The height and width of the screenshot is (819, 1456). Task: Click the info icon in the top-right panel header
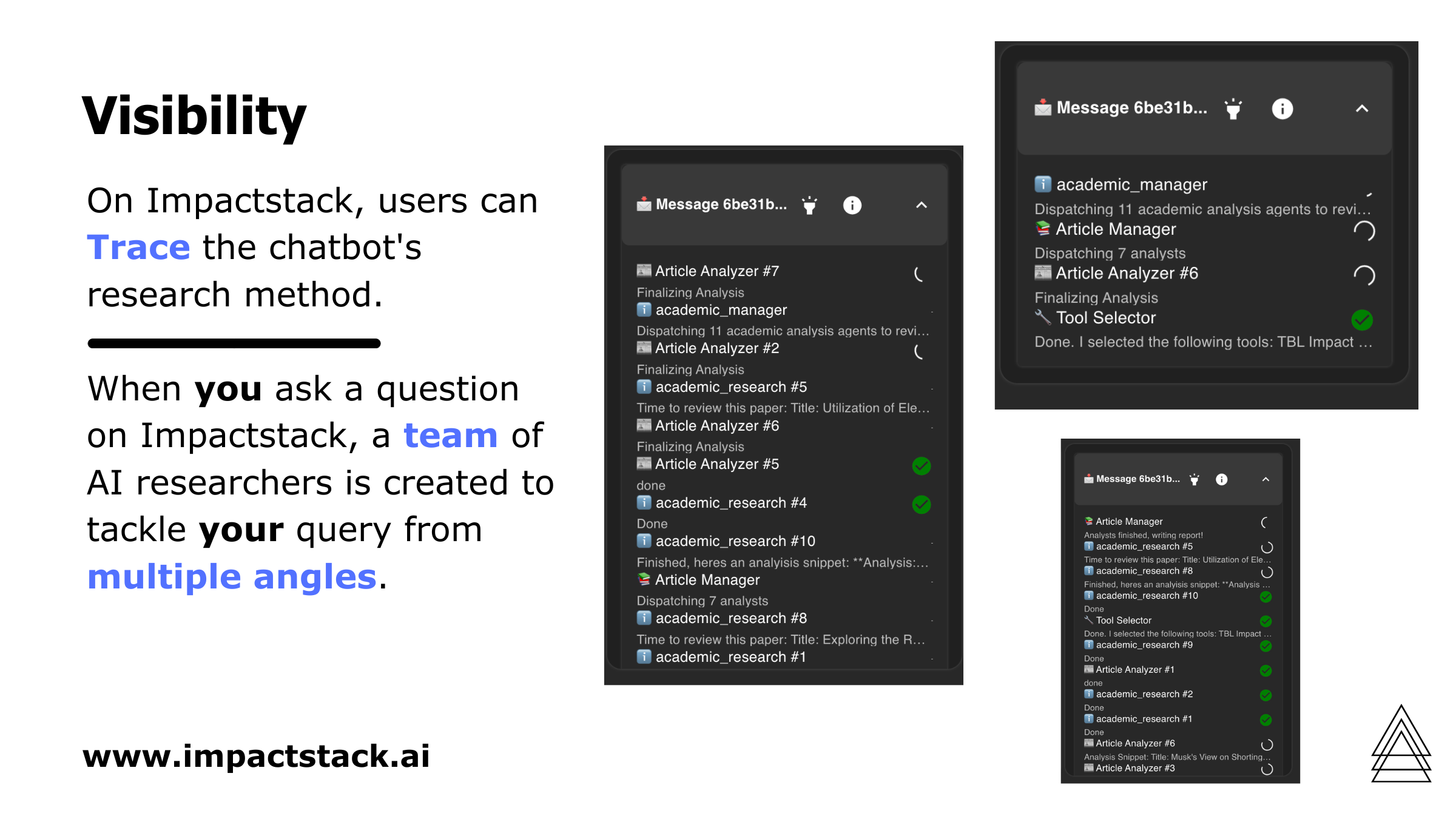(1282, 109)
